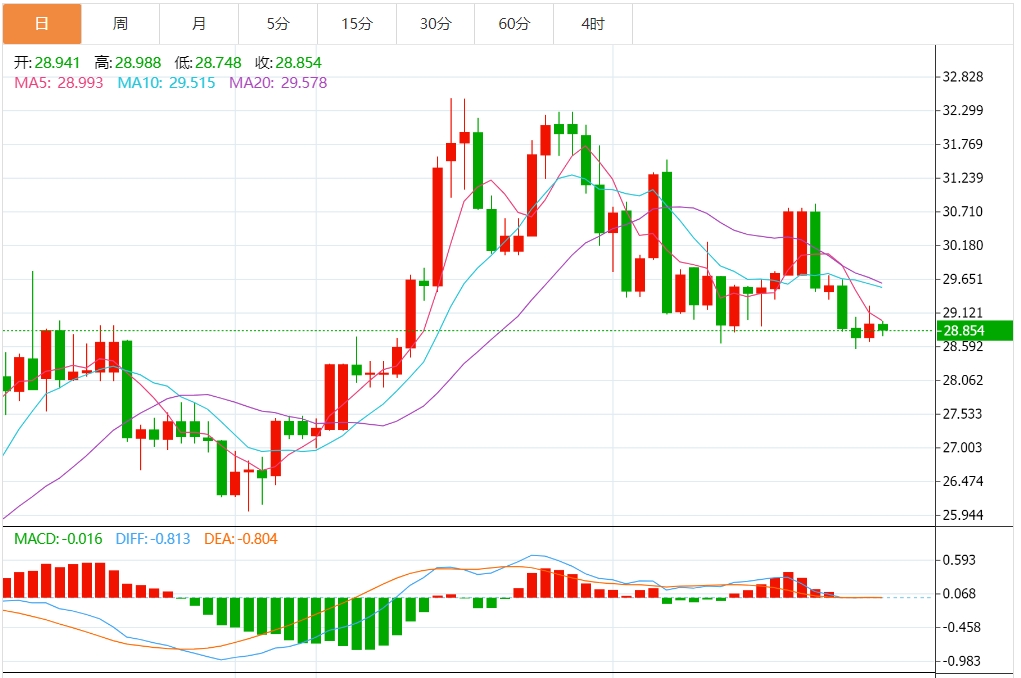Click the 26.474 price axis label

963,481
